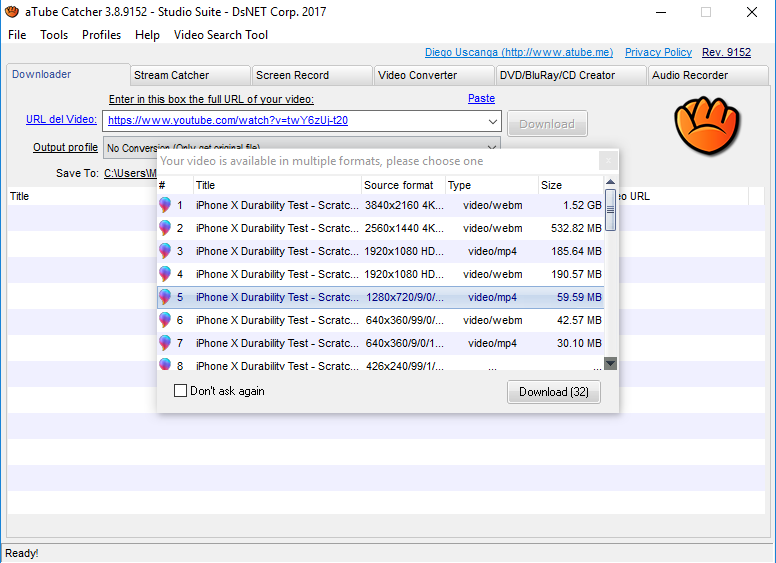This screenshot has height=563, width=776.
Task: Click the Rev. 9152 link
Action: click(x=726, y=52)
